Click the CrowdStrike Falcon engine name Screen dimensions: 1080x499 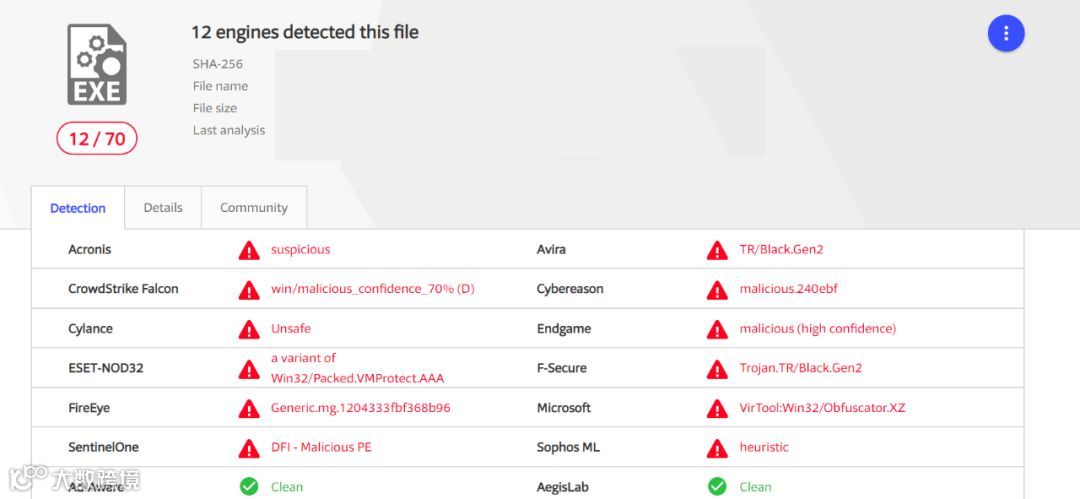click(x=123, y=289)
